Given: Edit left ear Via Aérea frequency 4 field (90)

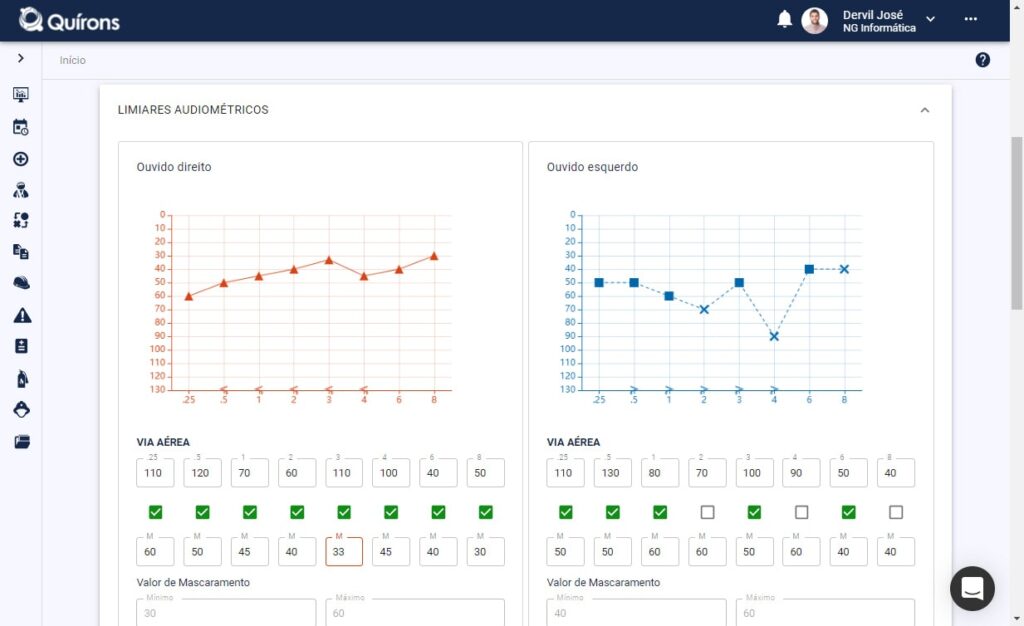Looking at the screenshot, I should (x=801, y=473).
